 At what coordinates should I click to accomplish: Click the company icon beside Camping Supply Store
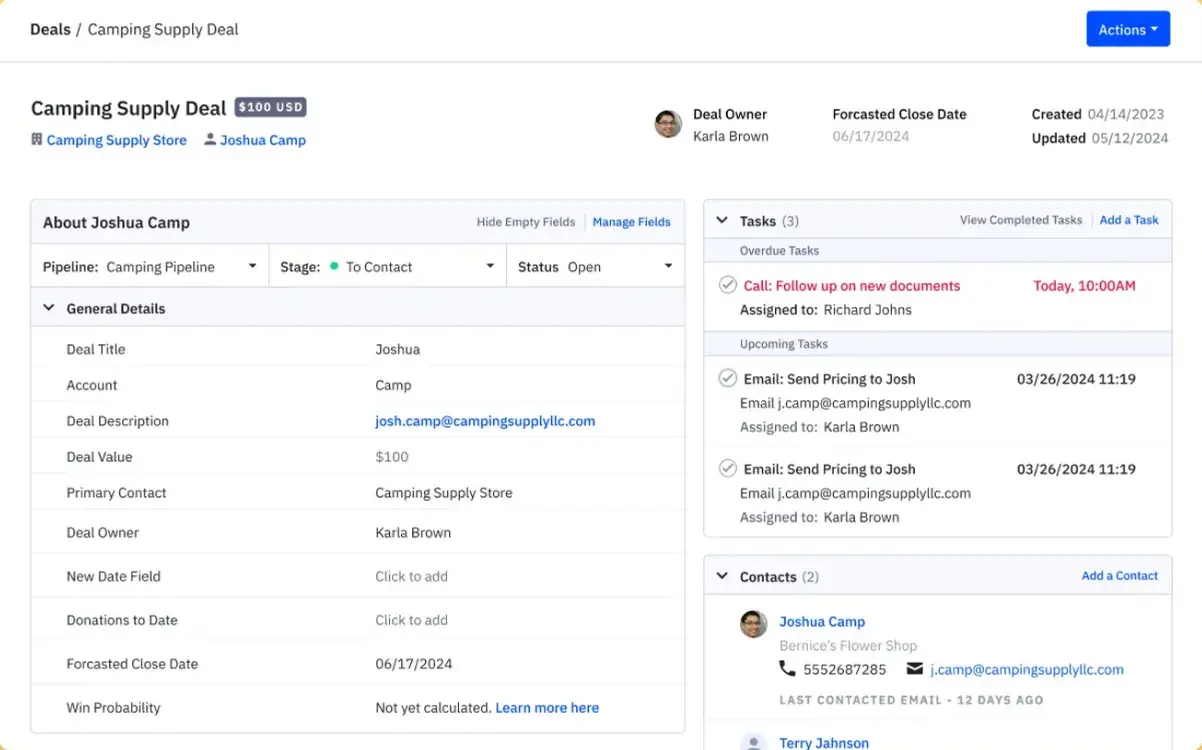pyautogui.click(x=36, y=140)
